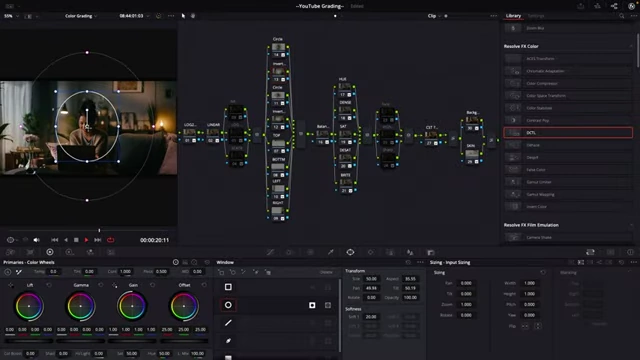
Task: Play the clip forward
Action: point(87,240)
